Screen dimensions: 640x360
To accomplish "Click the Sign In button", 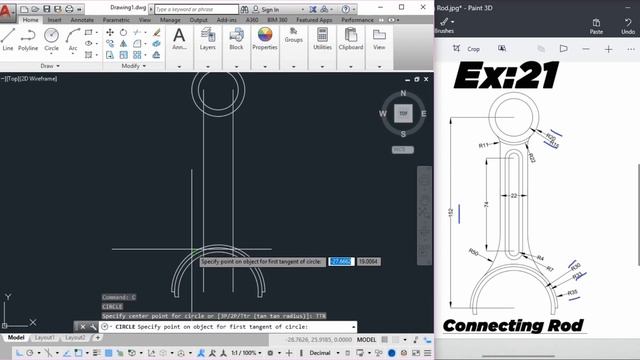I will pyautogui.click(x=266, y=9).
